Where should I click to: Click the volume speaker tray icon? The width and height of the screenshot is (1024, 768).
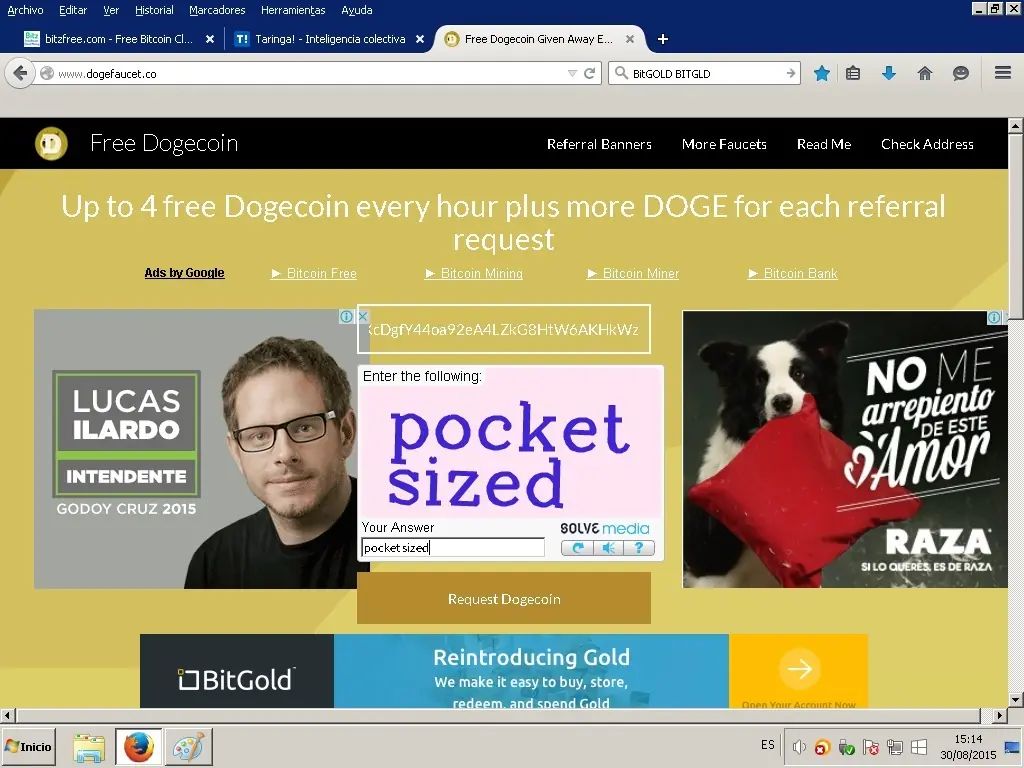[799, 747]
